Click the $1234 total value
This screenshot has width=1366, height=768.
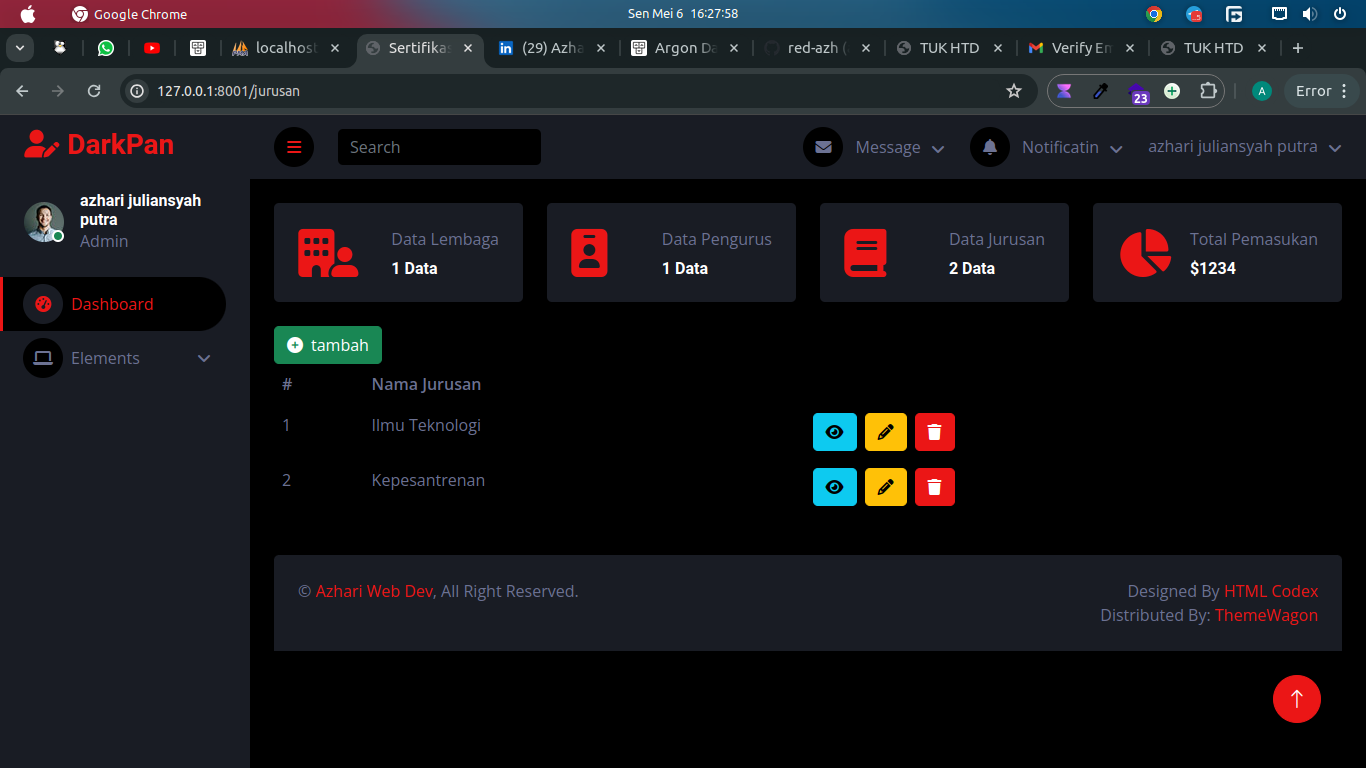(x=1213, y=268)
